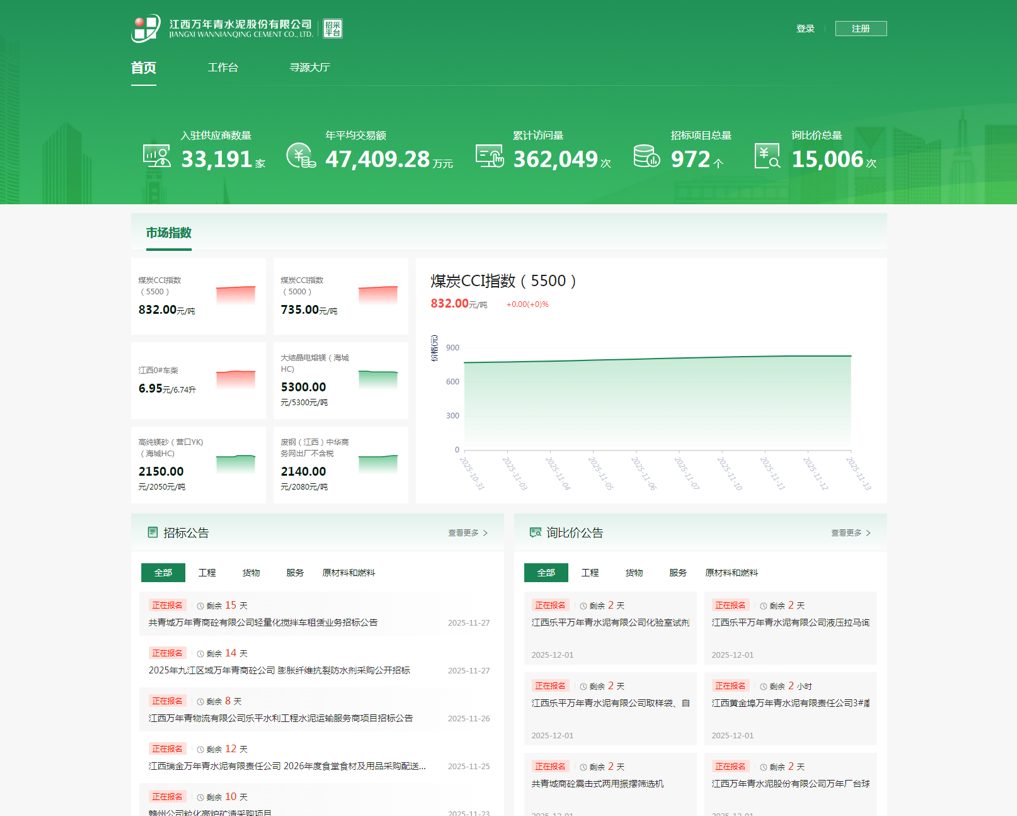Click the 2025-11-27 date of first tender row

click(469, 623)
